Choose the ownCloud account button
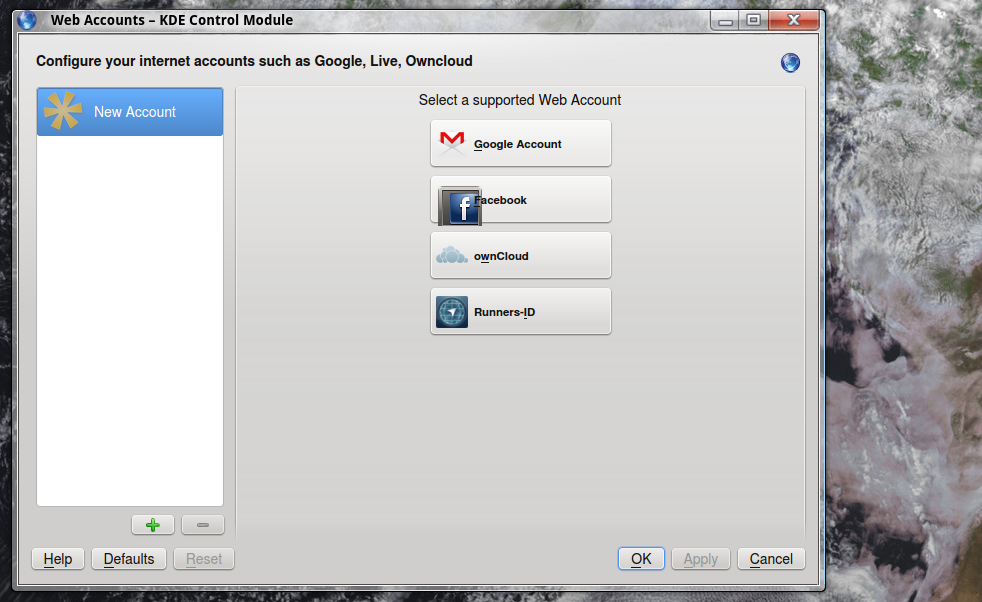 click(x=520, y=256)
